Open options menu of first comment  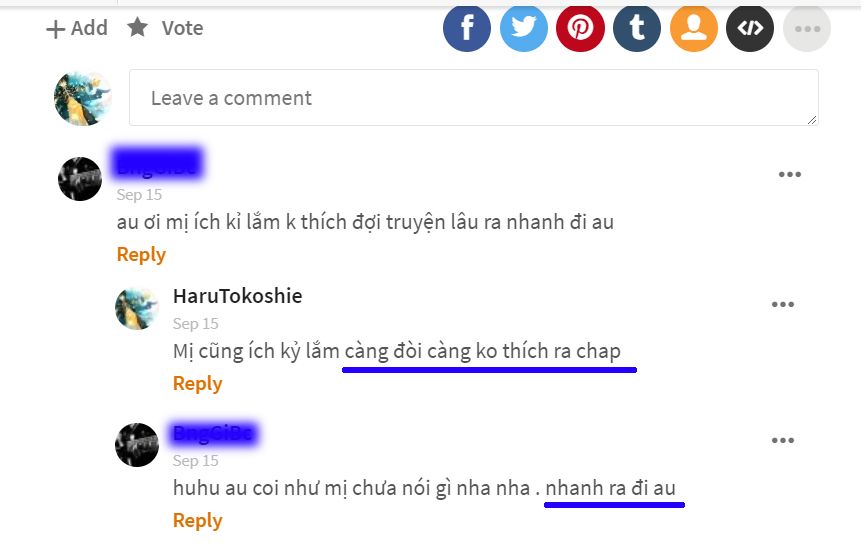(x=790, y=175)
